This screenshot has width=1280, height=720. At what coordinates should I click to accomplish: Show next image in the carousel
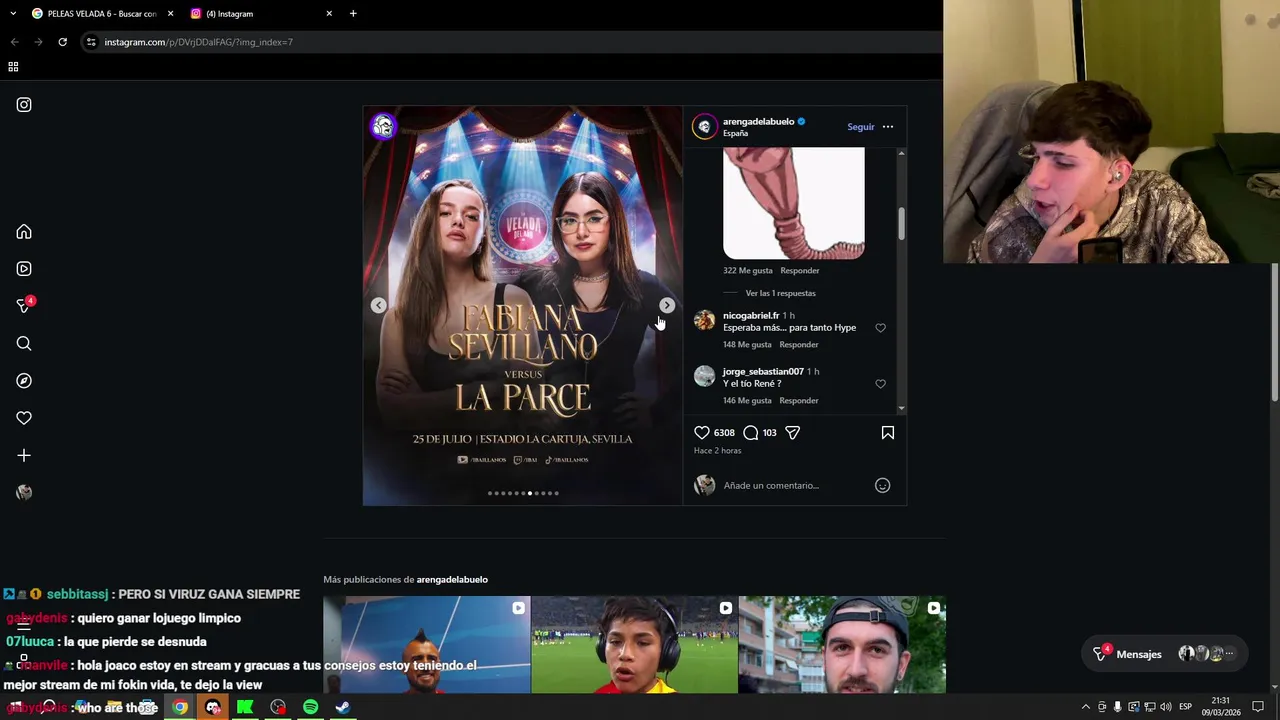pyautogui.click(x=667, y=305)
